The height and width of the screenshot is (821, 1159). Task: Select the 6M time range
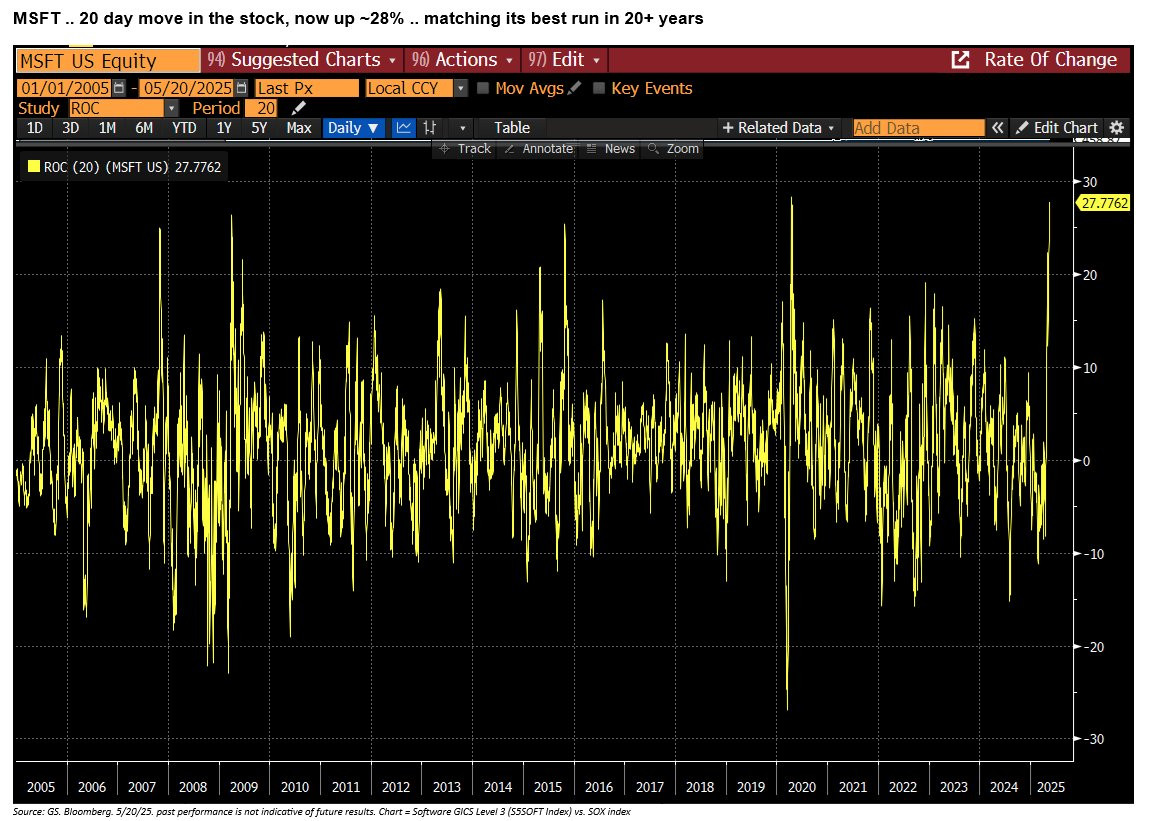(144, 128)
